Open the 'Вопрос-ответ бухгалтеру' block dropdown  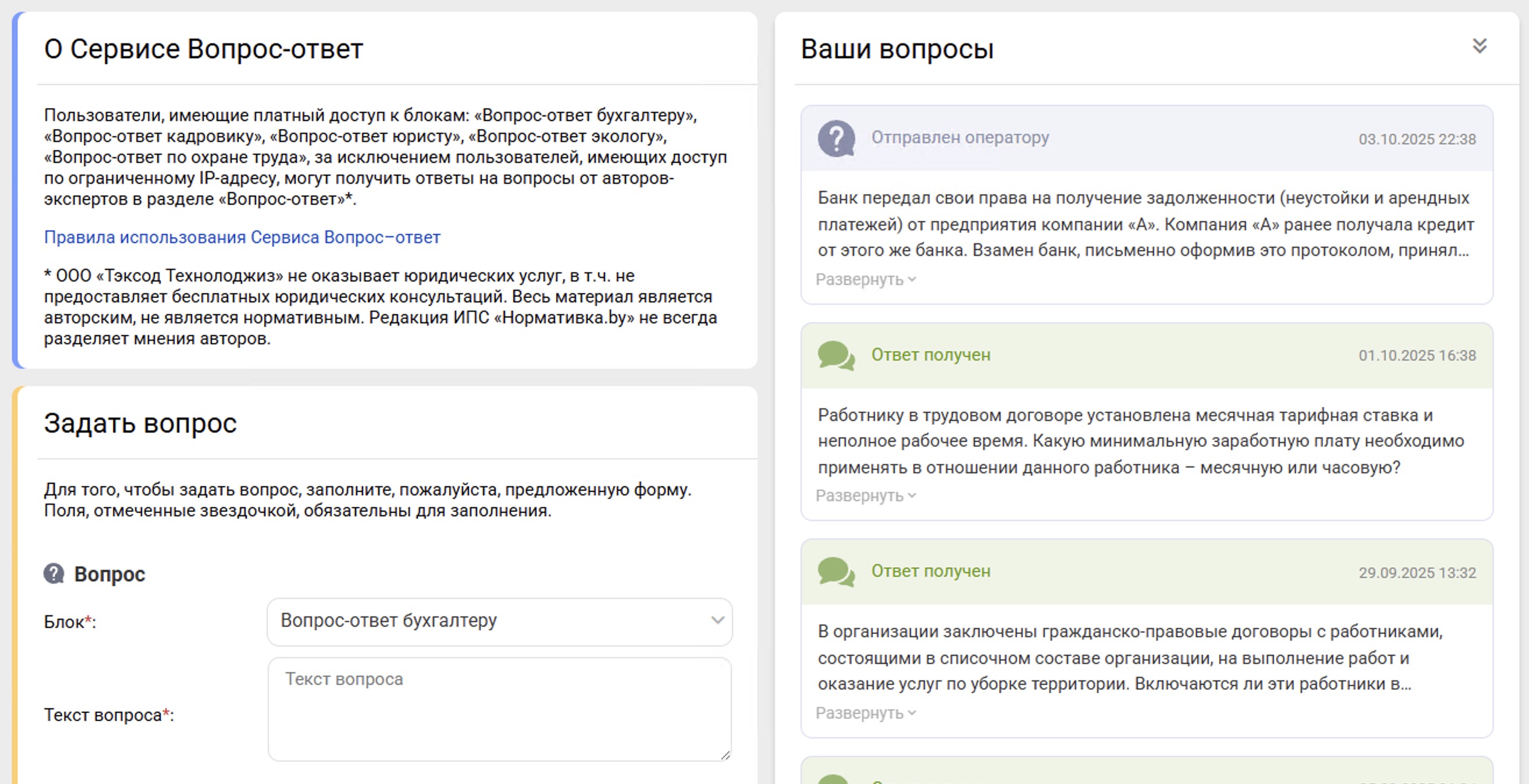[x=499, y=621]
